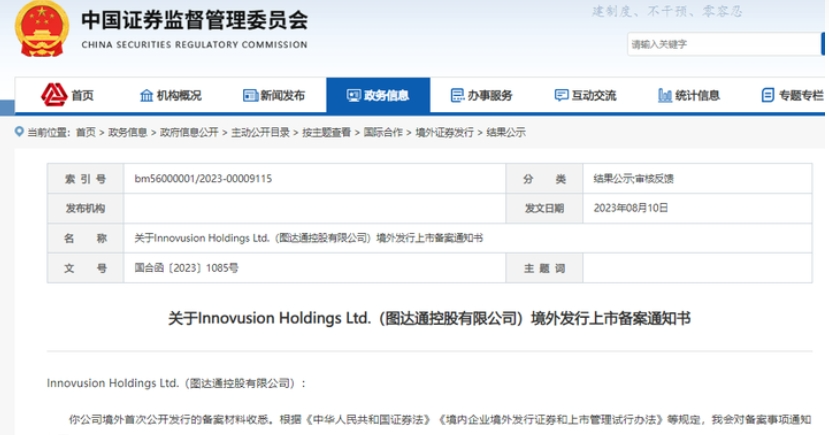Click the monitor icon beside 政务信息
Screen dimensions: 829x435
point(354,95)
